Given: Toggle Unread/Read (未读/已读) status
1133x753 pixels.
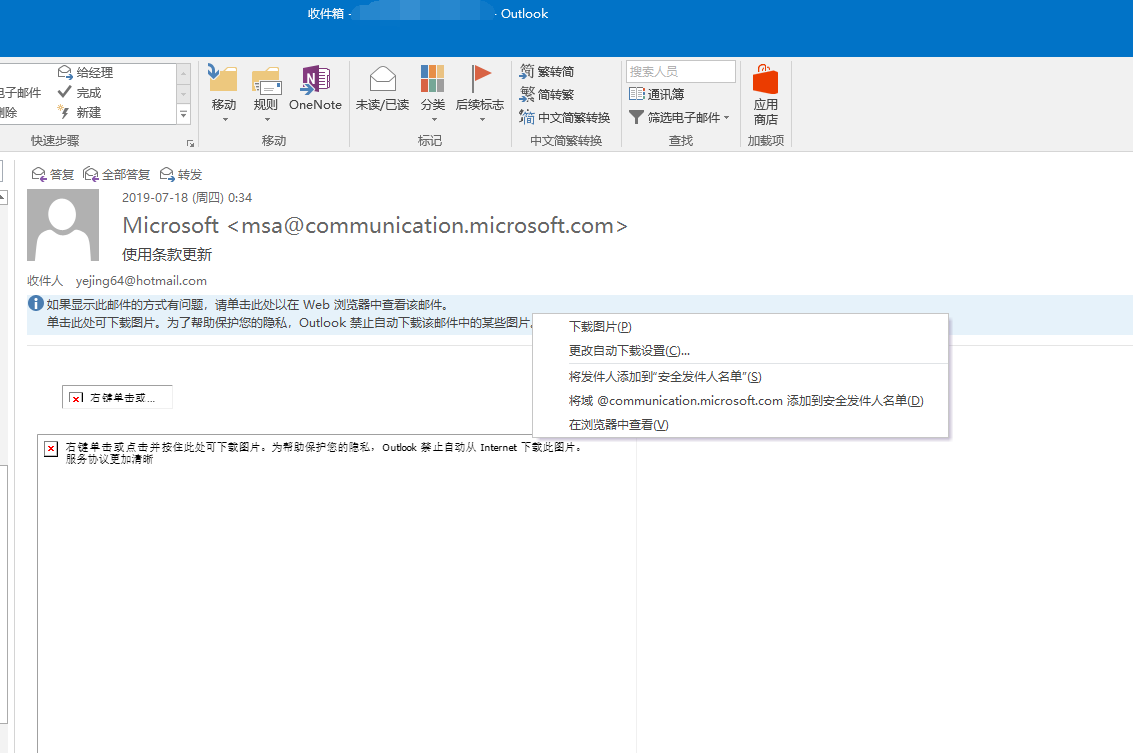Looking at the screenshot, I should [x=382, y=89].
